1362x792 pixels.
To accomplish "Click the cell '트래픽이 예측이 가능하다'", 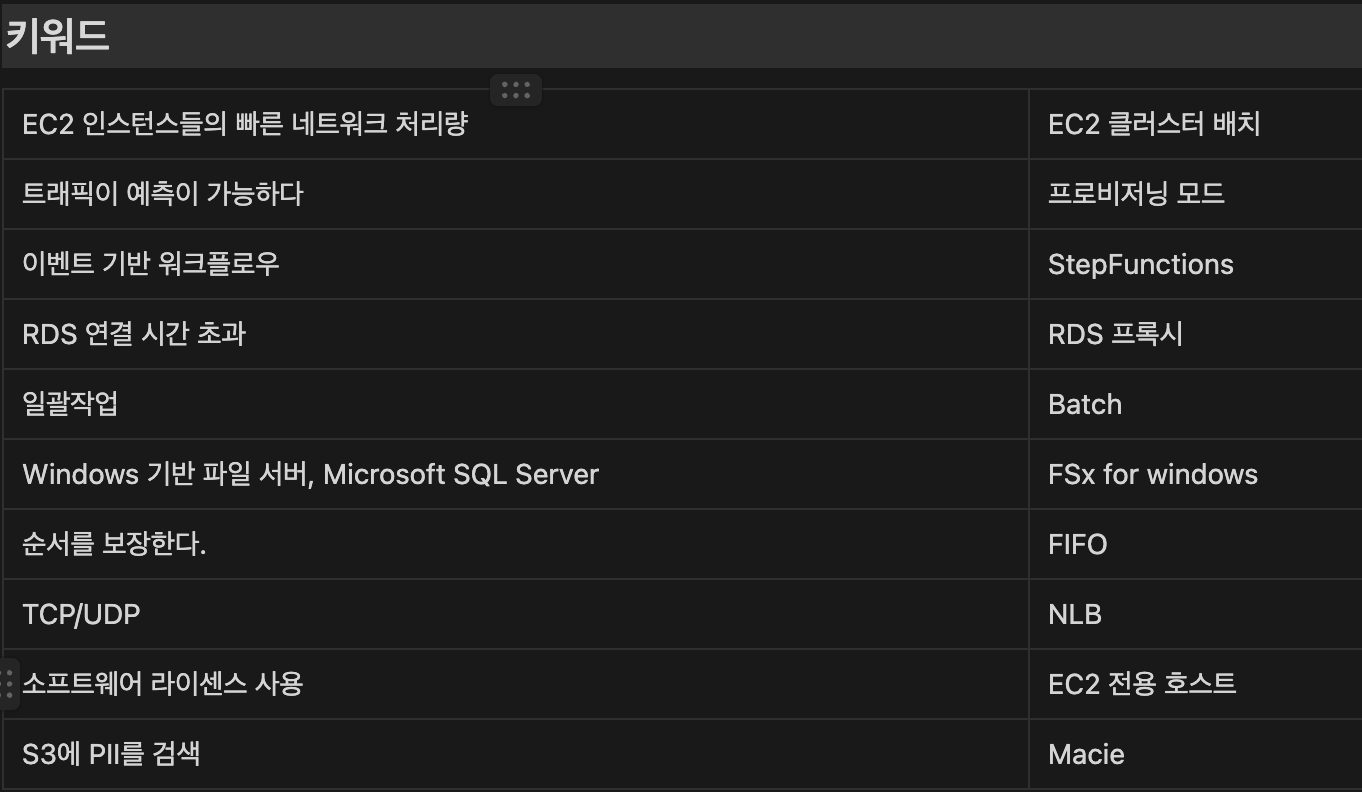I will coord(516,194).
